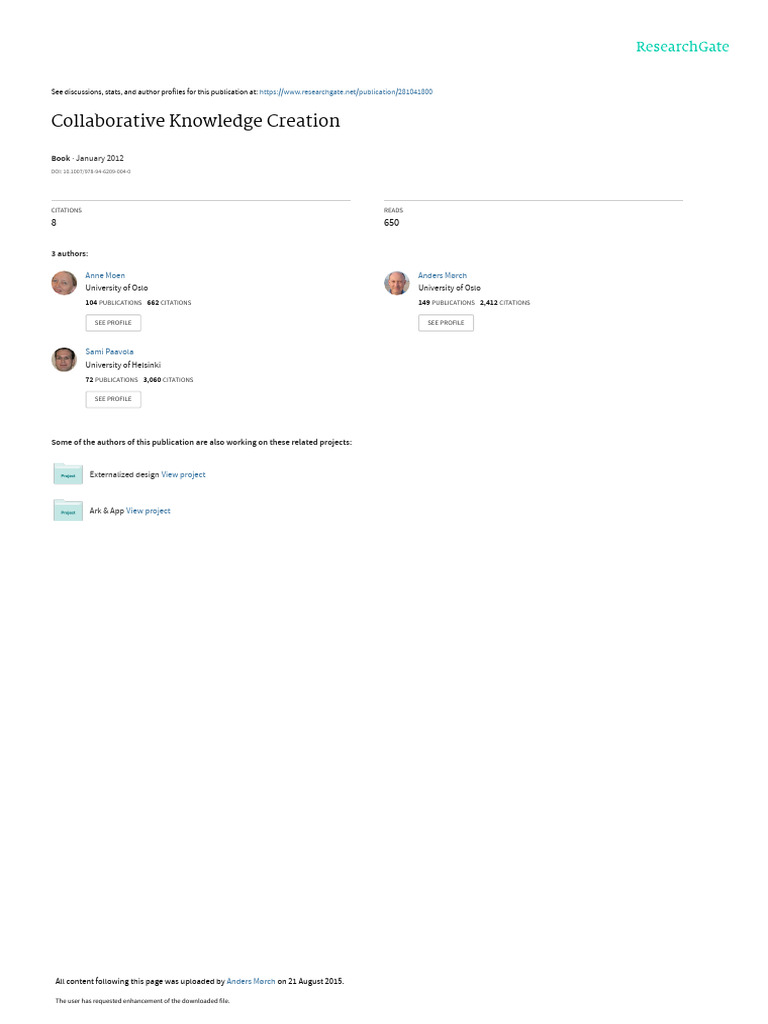Click the DOI text below Book date
The image size is (768, 1024).
tap(91, 172)
